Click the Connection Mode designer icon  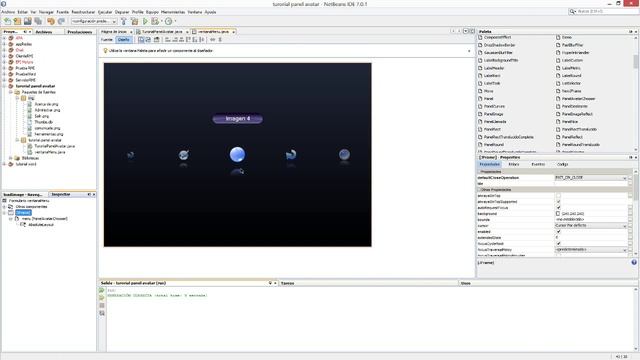[x=148, y=40]
